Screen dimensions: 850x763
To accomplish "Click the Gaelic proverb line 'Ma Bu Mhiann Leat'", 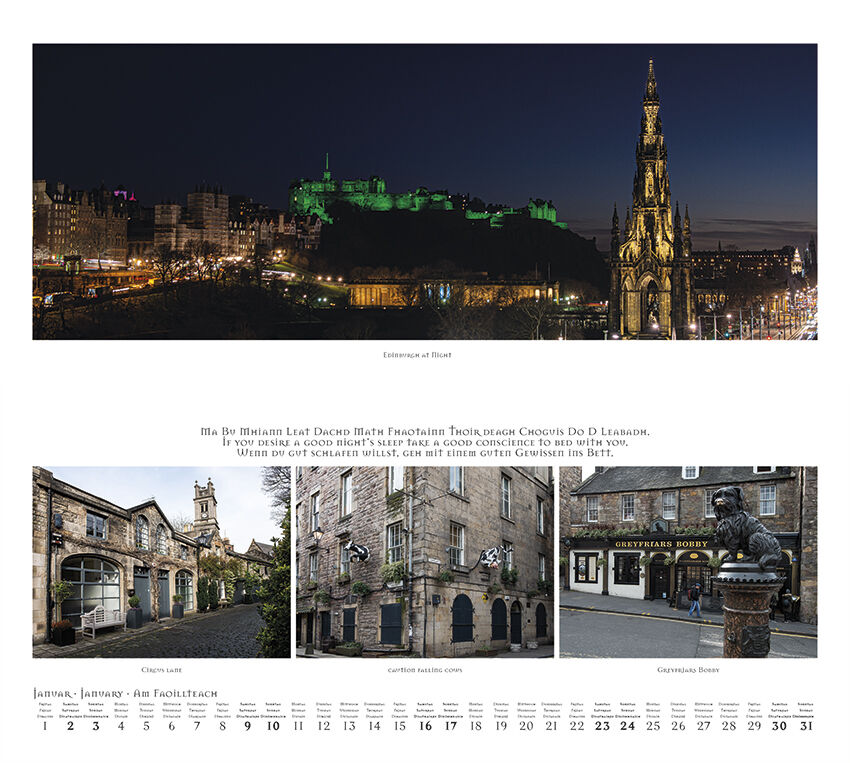I will point(425,432).
